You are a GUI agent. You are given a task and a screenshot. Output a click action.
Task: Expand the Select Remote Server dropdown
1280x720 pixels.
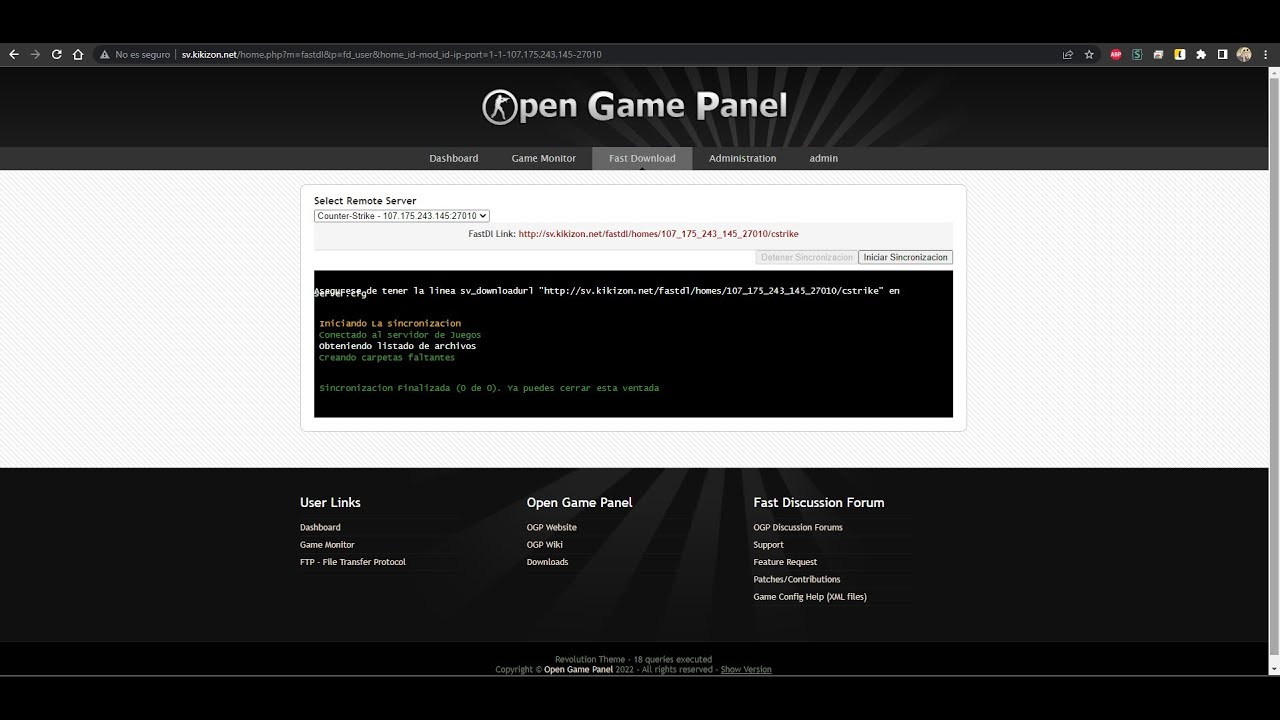401,216
